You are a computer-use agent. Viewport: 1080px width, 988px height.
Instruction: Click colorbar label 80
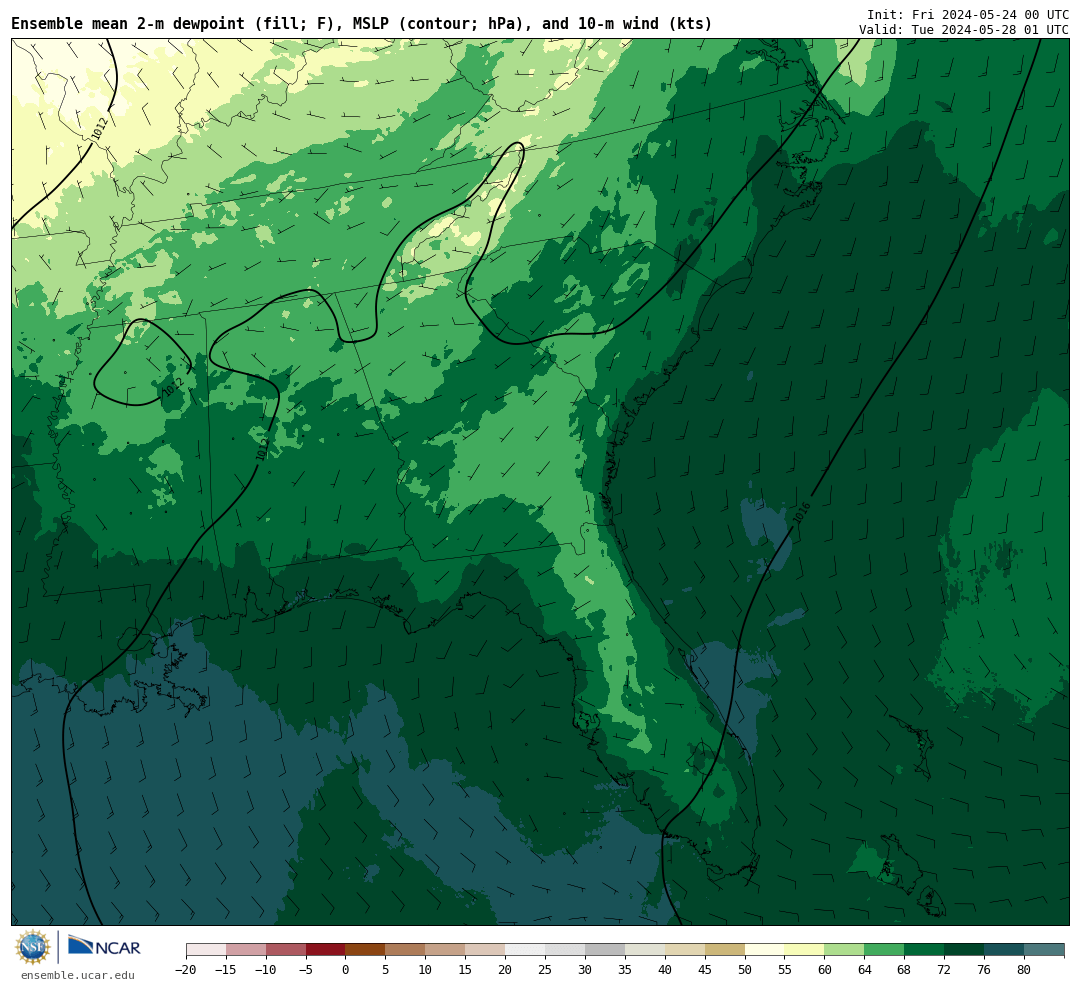pyautogui.click(x=1024, y=970)
